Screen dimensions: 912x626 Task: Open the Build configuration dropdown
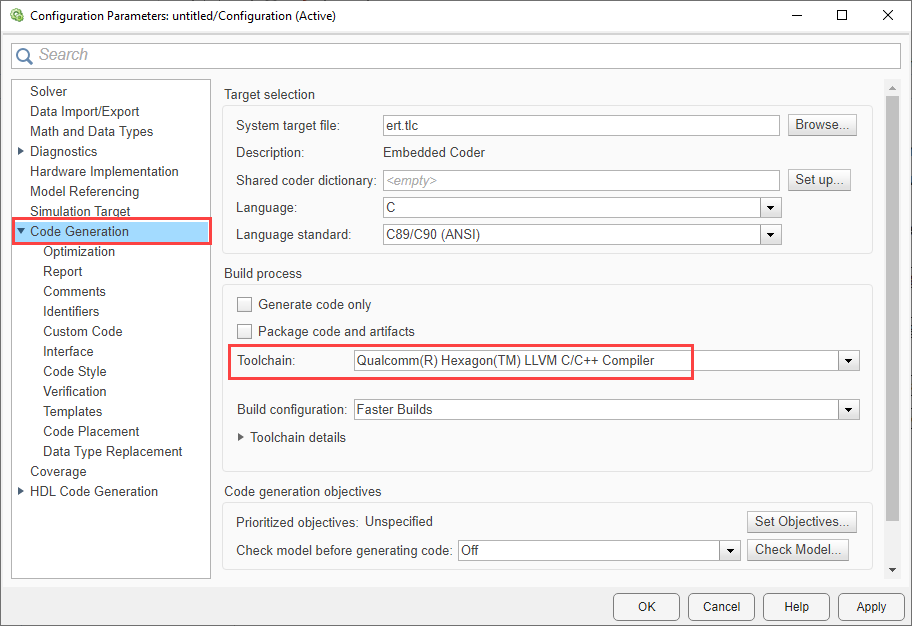click(849, 410)
